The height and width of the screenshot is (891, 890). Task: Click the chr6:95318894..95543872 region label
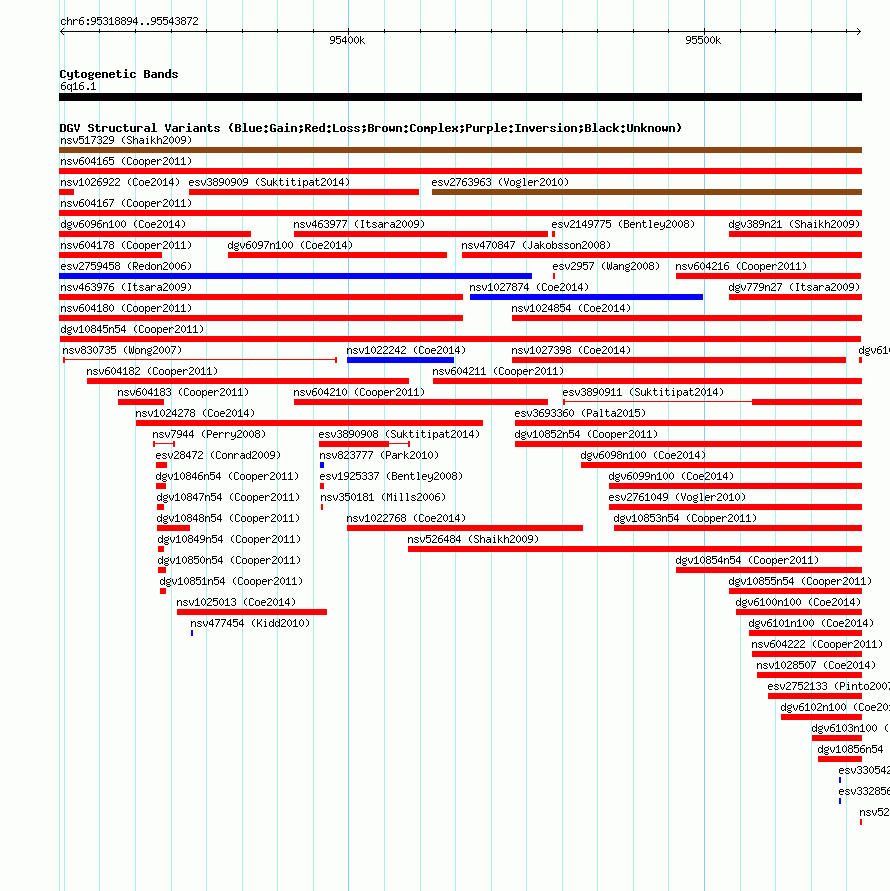tap(130, 21)
